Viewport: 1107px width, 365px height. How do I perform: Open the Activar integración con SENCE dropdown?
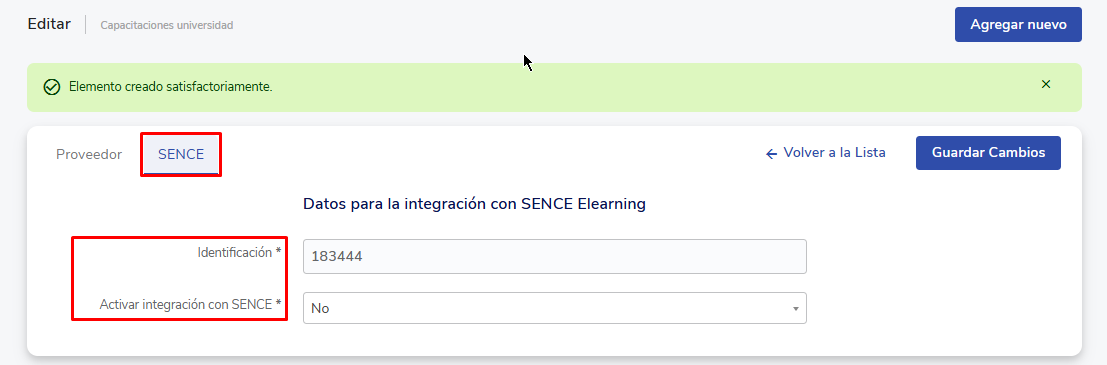pyautogui.click(x=554, y=309)
